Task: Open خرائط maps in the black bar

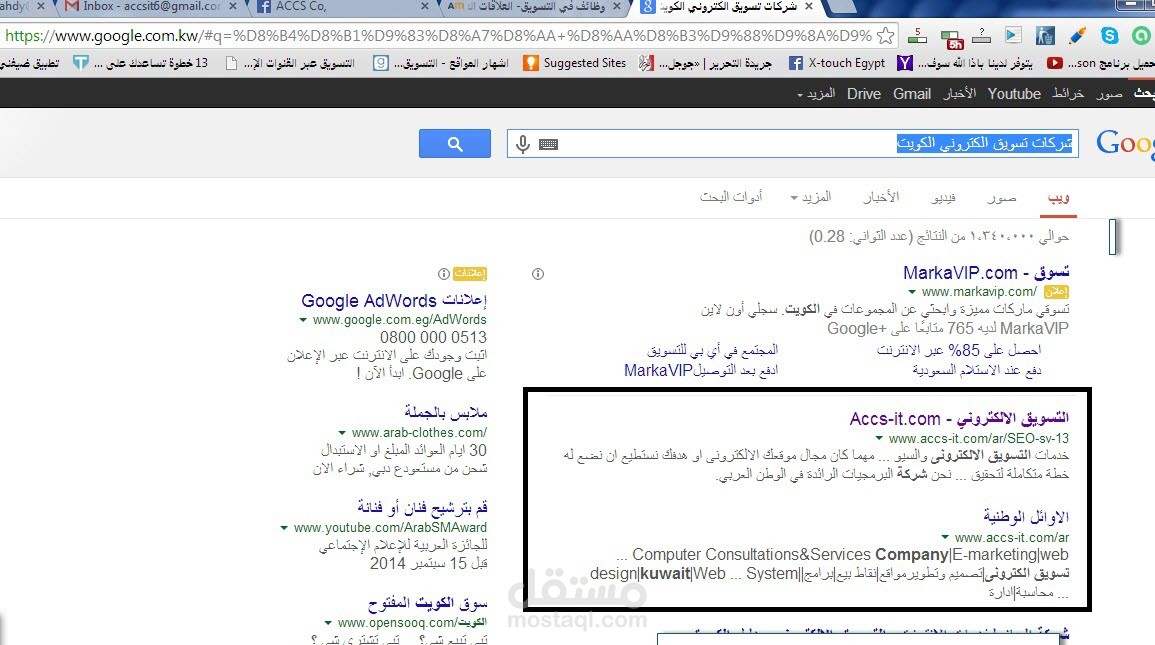Action: coord(1068,94)
